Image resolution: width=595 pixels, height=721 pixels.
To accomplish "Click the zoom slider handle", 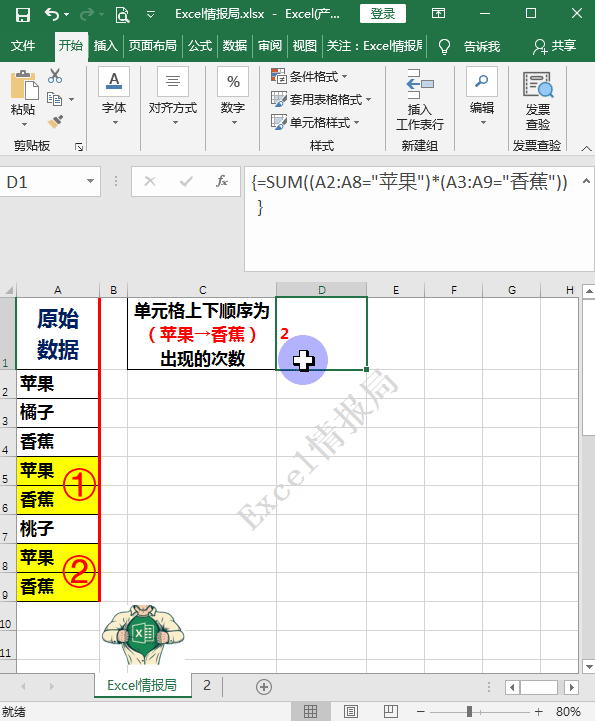I will point(469,711).
